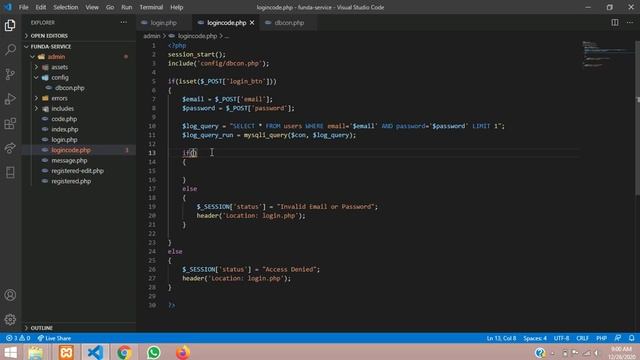Open dbcon.php in the explorer tree
Screen dimensions: 640x360
point(70,88)
